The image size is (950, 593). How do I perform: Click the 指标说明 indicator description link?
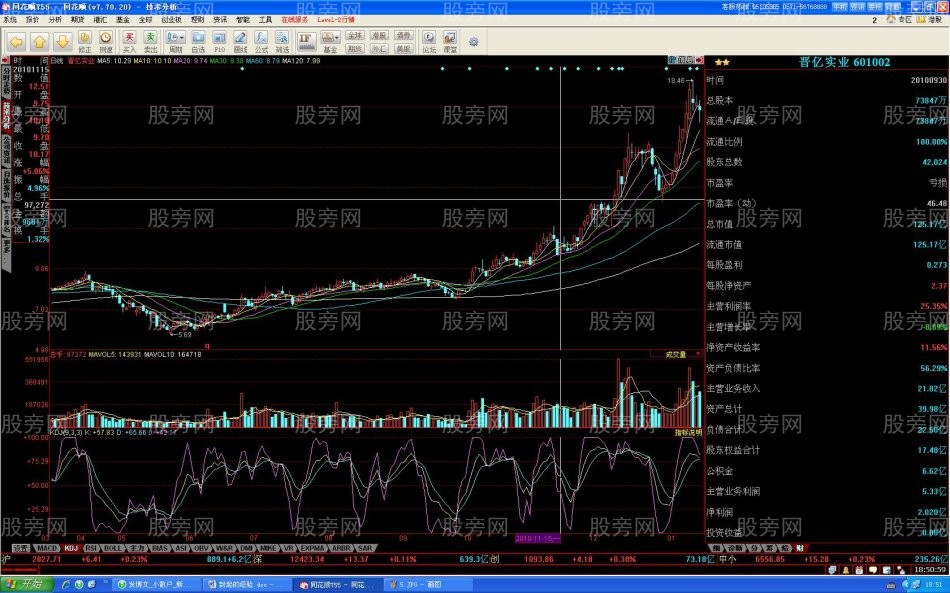click(x=688, y=432)
